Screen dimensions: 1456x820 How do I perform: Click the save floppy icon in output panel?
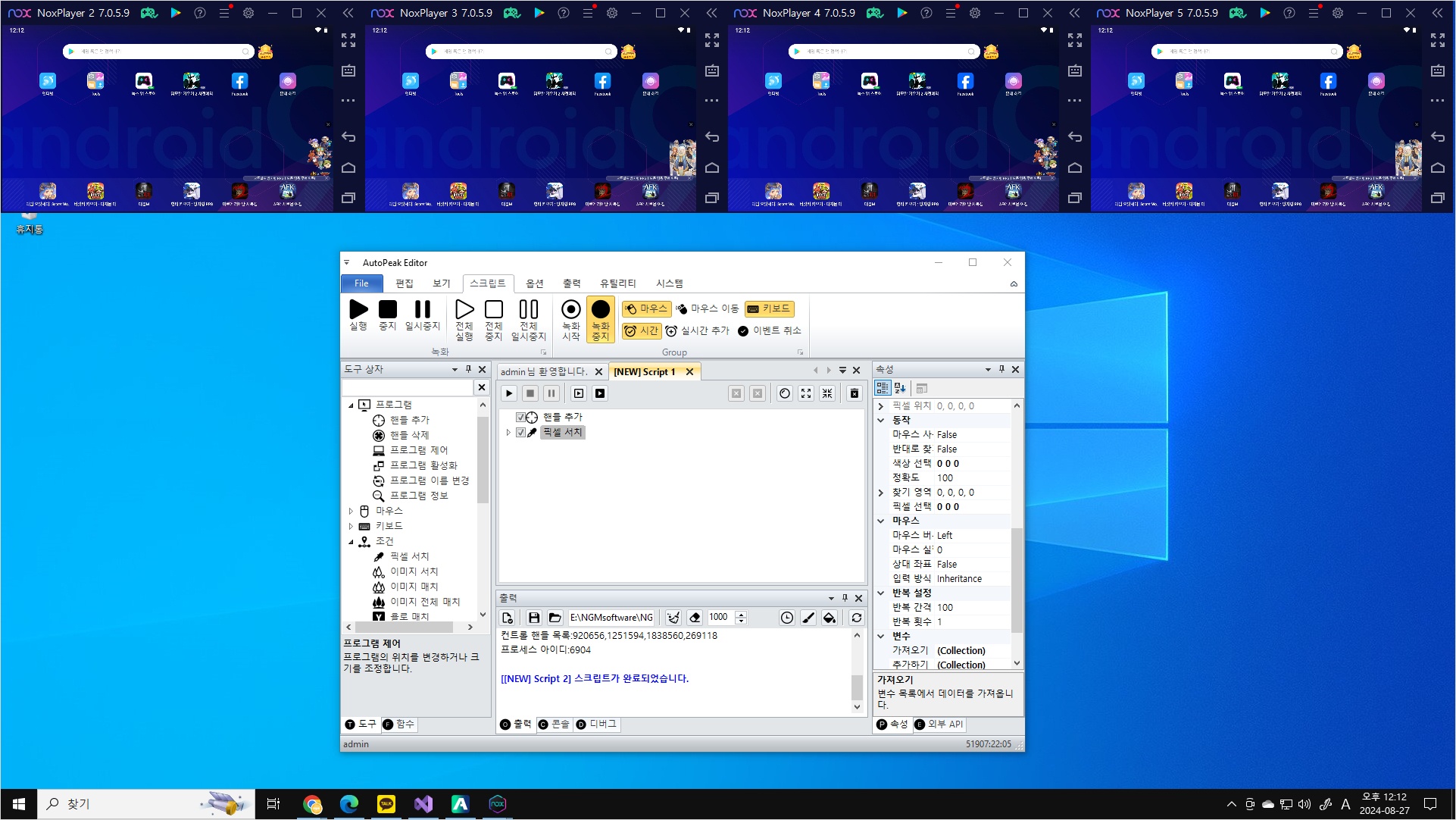[x=534, y=618]
